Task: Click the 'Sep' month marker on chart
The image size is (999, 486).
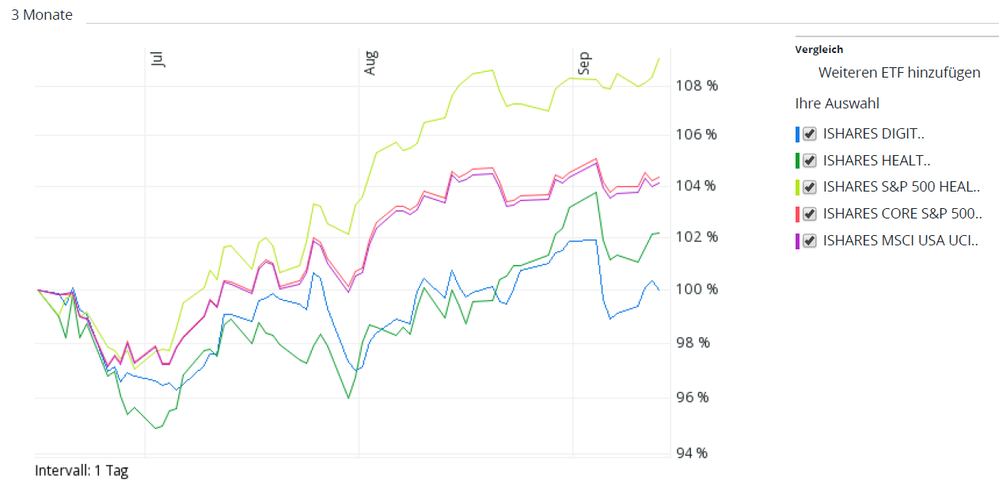Action: tap(585, 62)
